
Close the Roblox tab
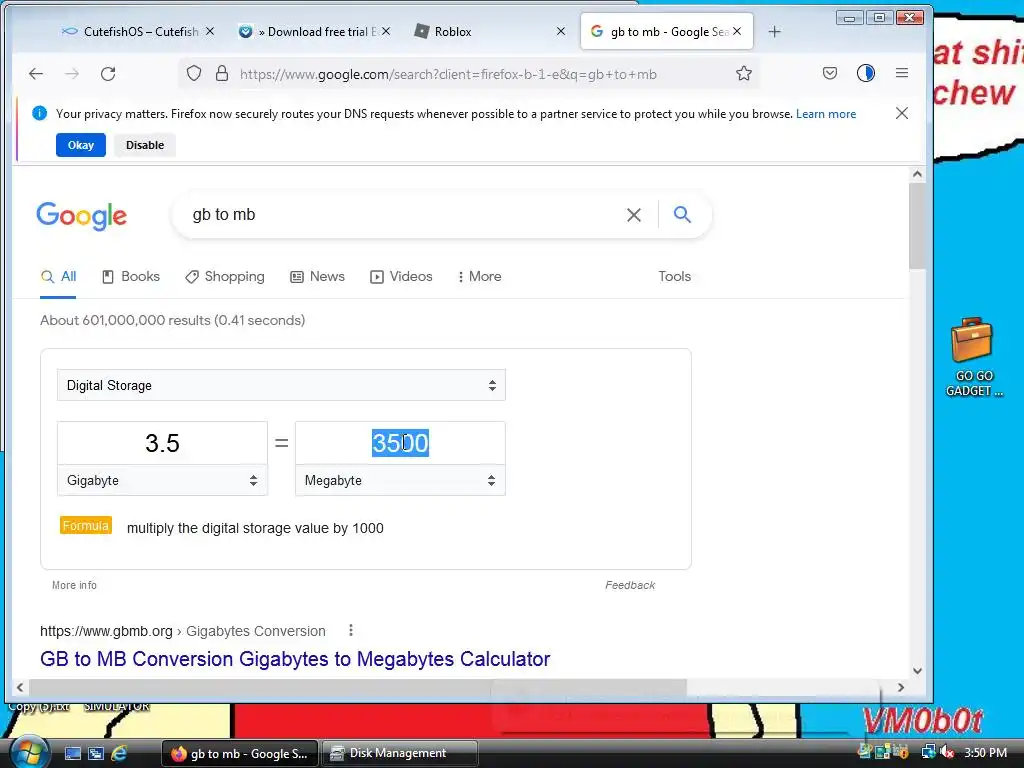click(560, 31)
